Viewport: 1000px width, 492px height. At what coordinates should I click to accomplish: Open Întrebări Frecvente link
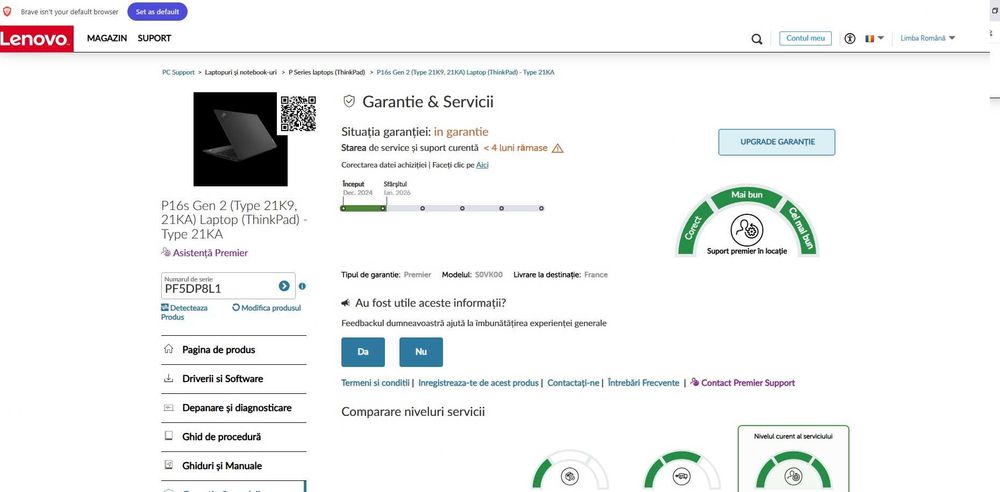643,383
